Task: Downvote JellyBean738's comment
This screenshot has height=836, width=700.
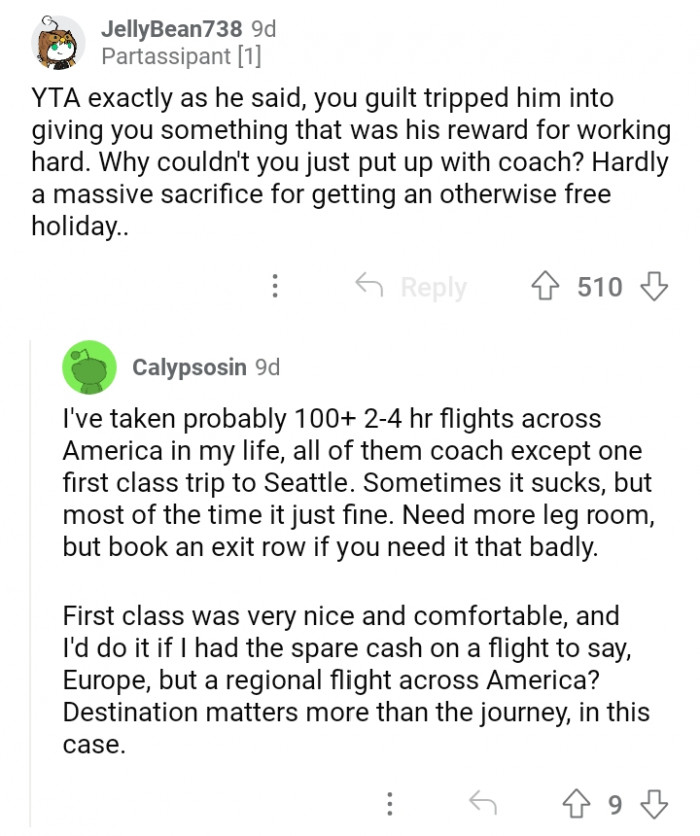Action: click(x=653, y=287)
